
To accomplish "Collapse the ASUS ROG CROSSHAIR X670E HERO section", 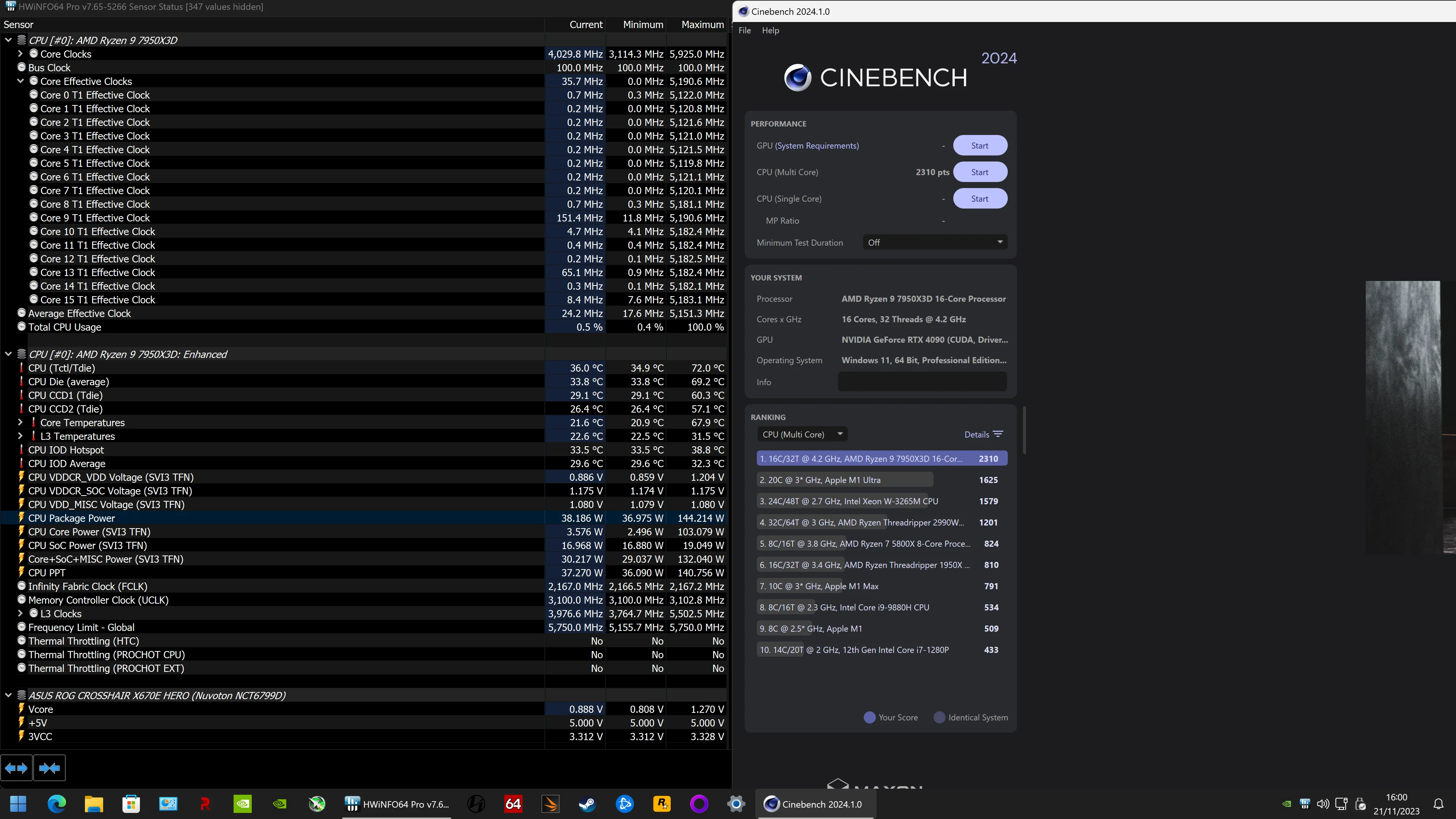I will 8,695.
